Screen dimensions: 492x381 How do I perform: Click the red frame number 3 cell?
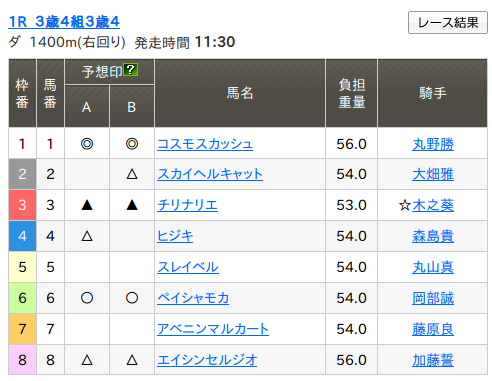tap(22, 205)
